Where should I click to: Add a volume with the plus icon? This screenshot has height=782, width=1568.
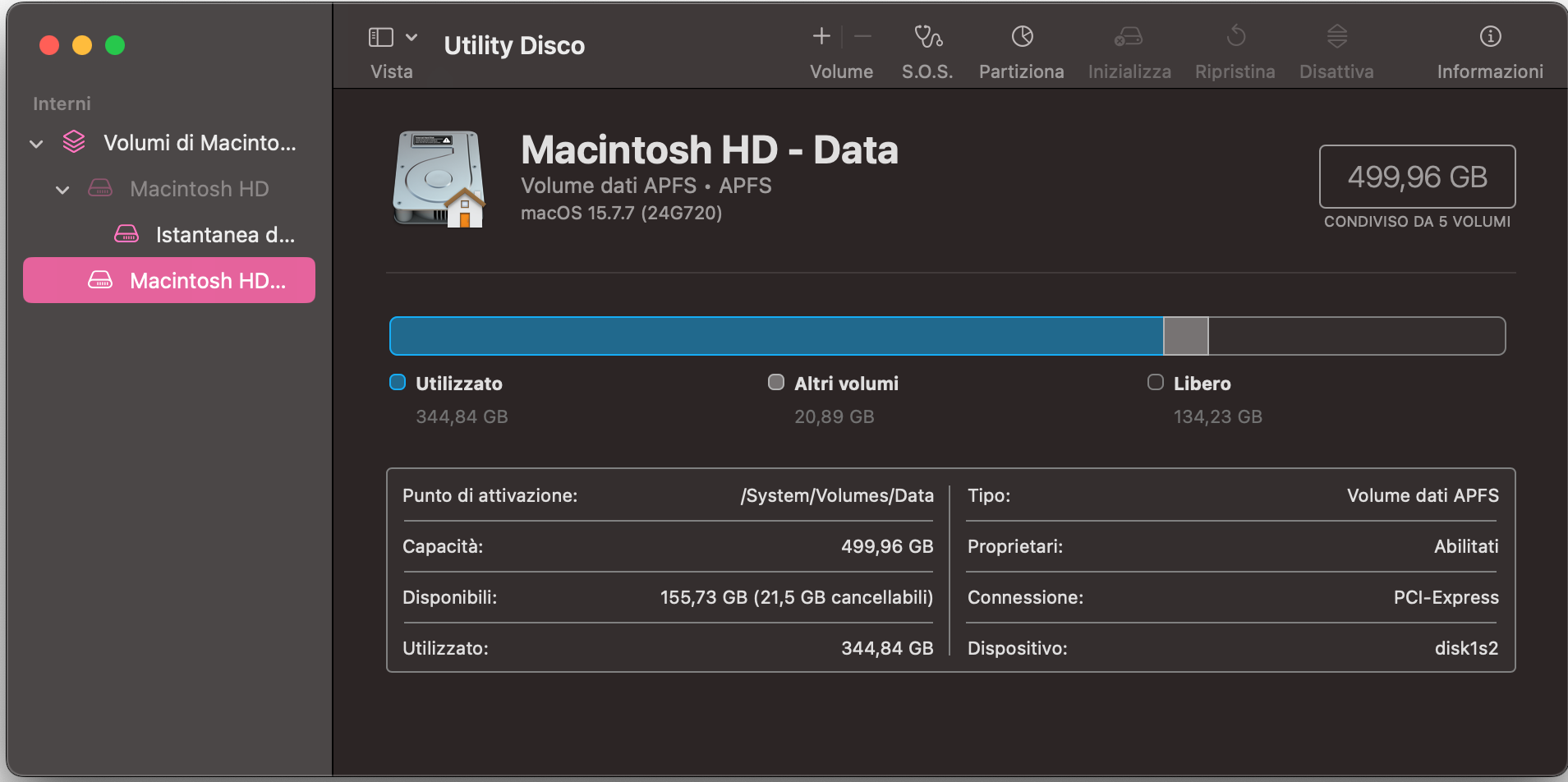point(821,36)
